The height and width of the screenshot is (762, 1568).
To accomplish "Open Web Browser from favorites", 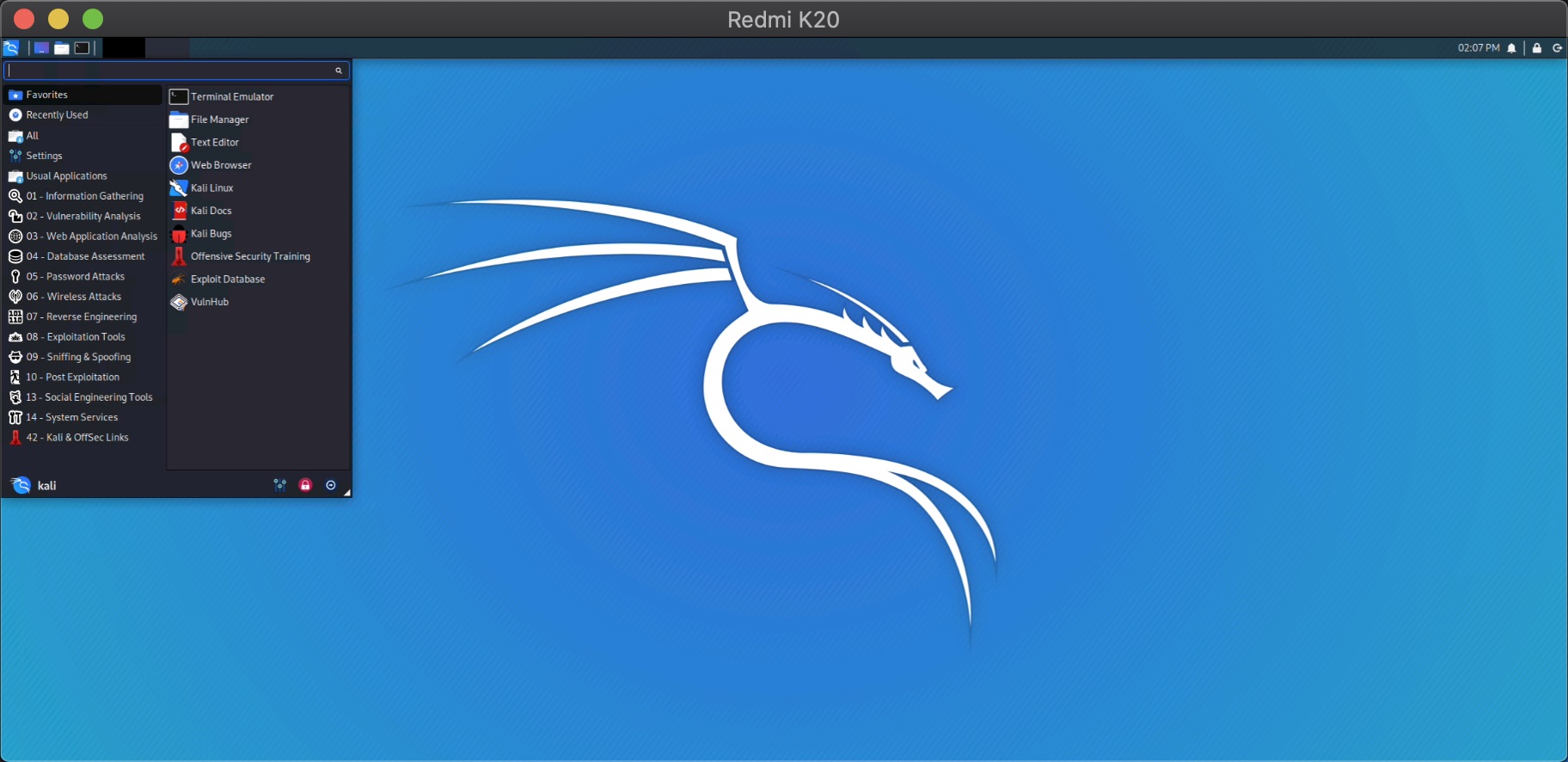I will pos(258,165).
